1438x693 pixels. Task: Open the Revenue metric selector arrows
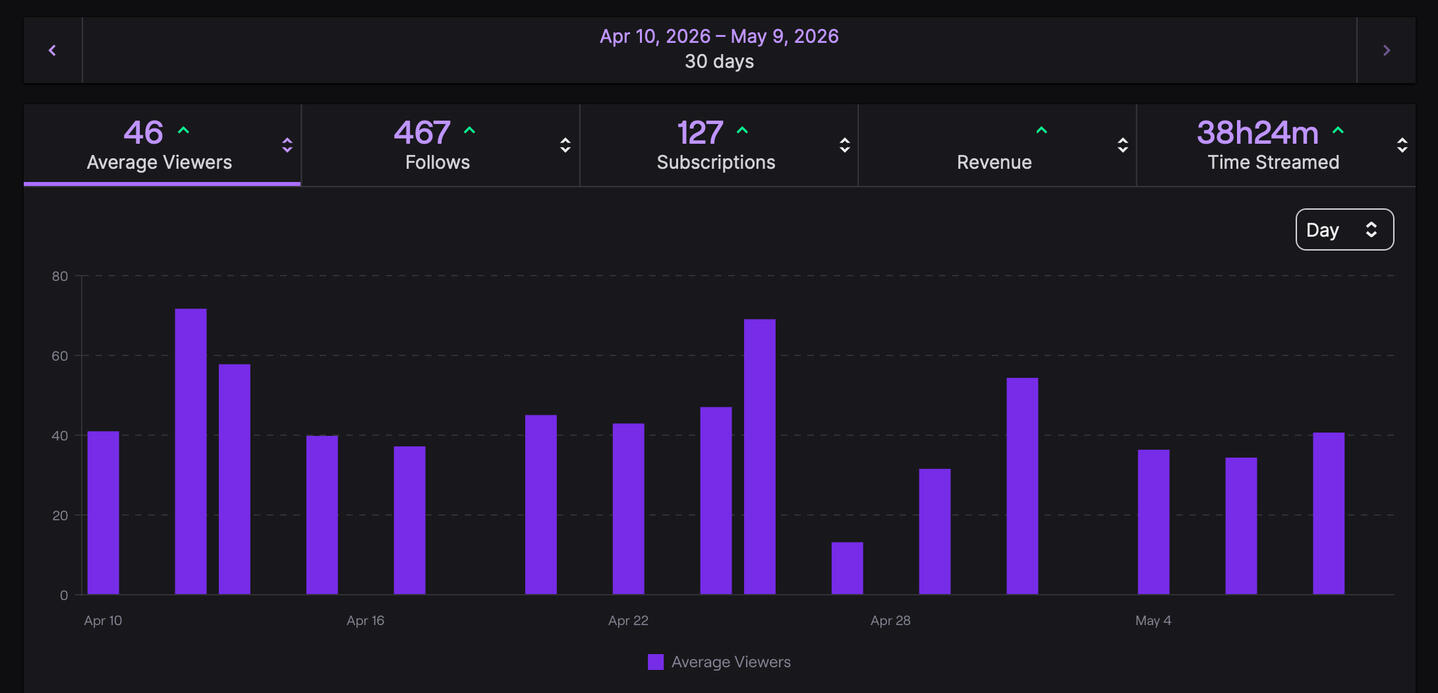click(1122, 145)
